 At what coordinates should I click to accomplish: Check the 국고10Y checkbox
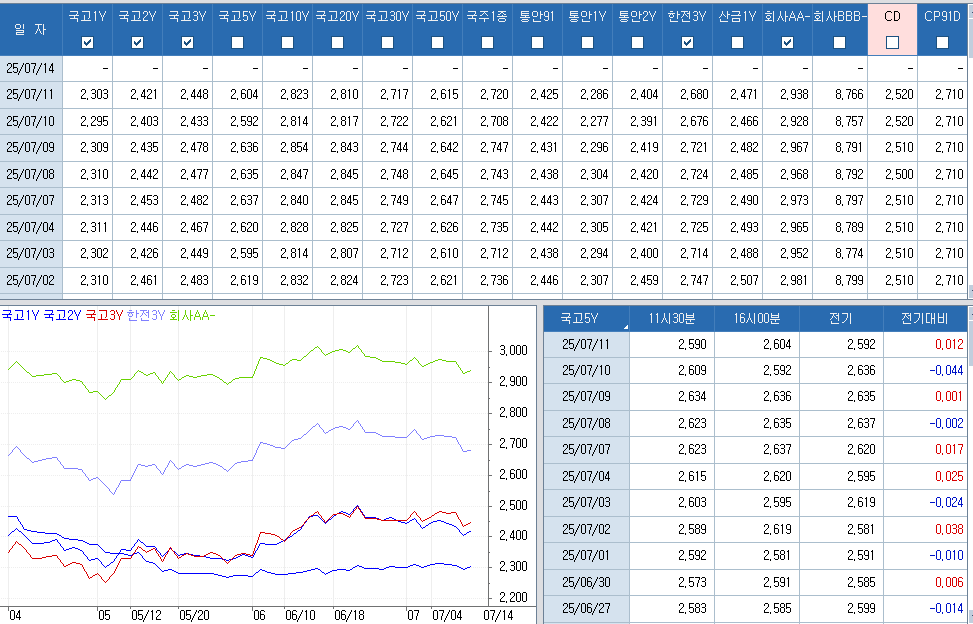(287, 42)
